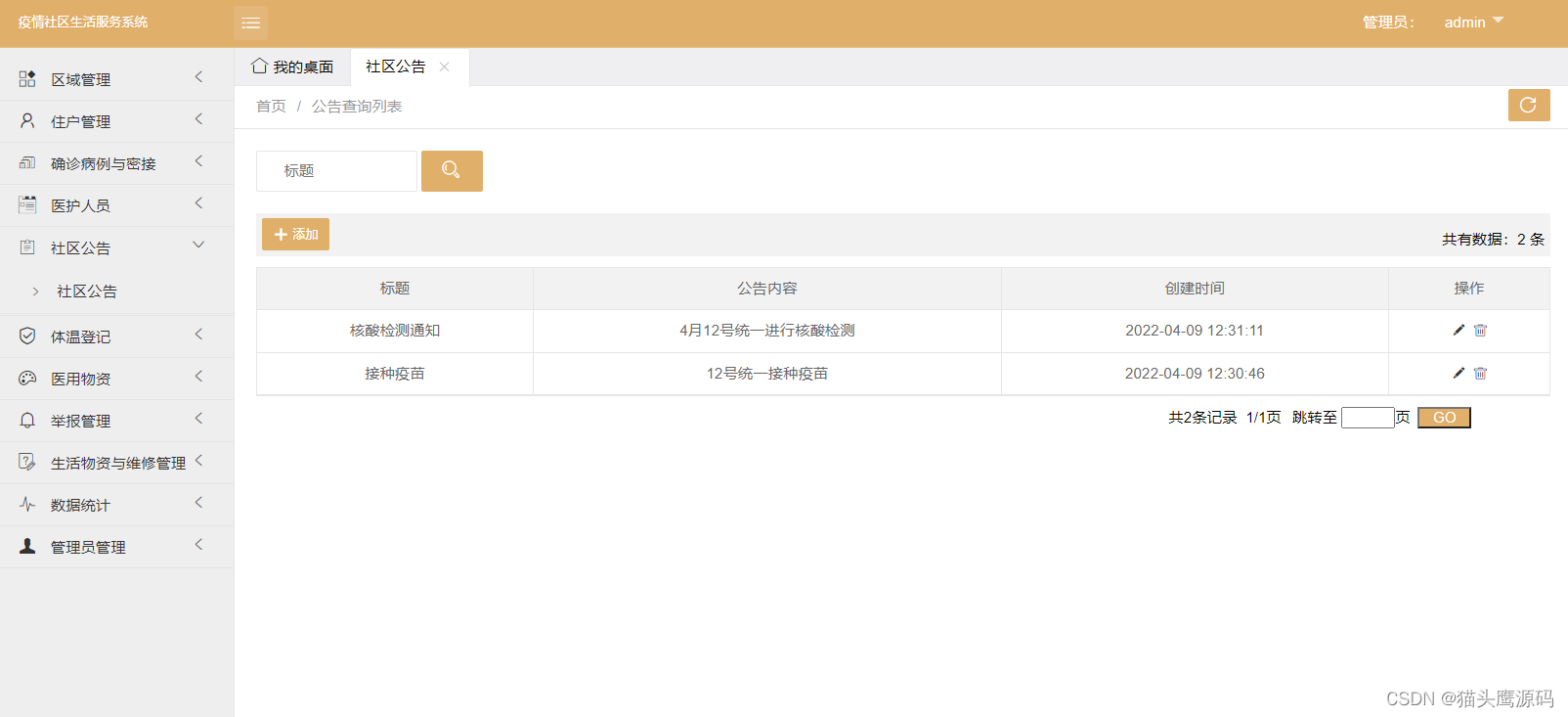Select the 核酸检测通知 title cell
The image size is (1568, 717).
click(x=395, y=331)
